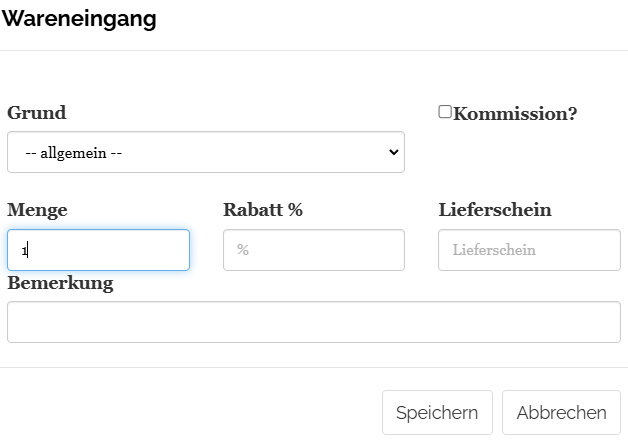Click the grey Lieferschein placeholder text

coord(494,250)
